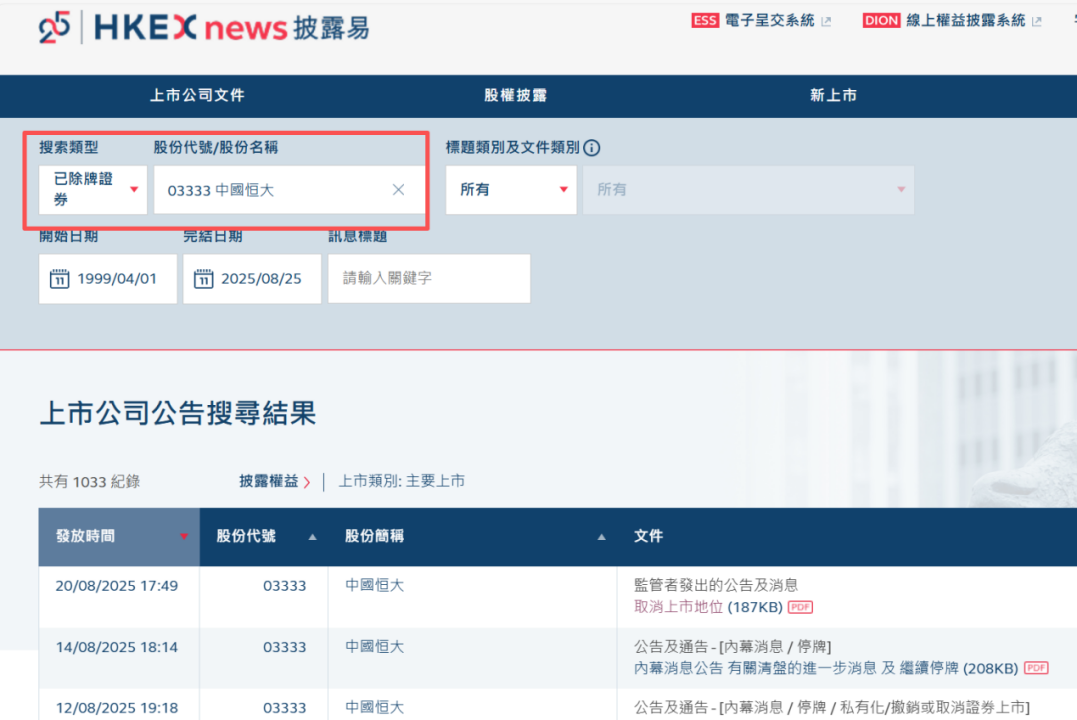Switch to the 新上市 tab
The width and height of the screenshot is (1077, 720).
pos(833,96)
